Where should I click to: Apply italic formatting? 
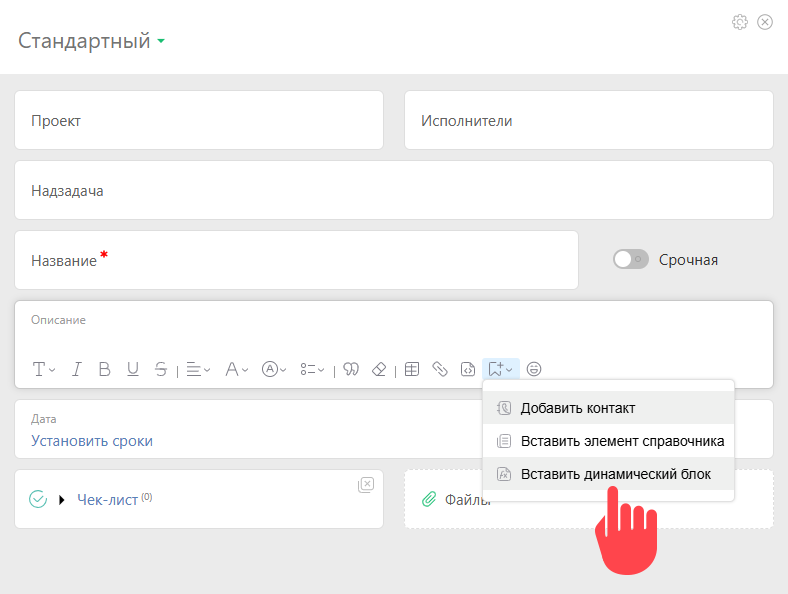(x=76, y=369)
